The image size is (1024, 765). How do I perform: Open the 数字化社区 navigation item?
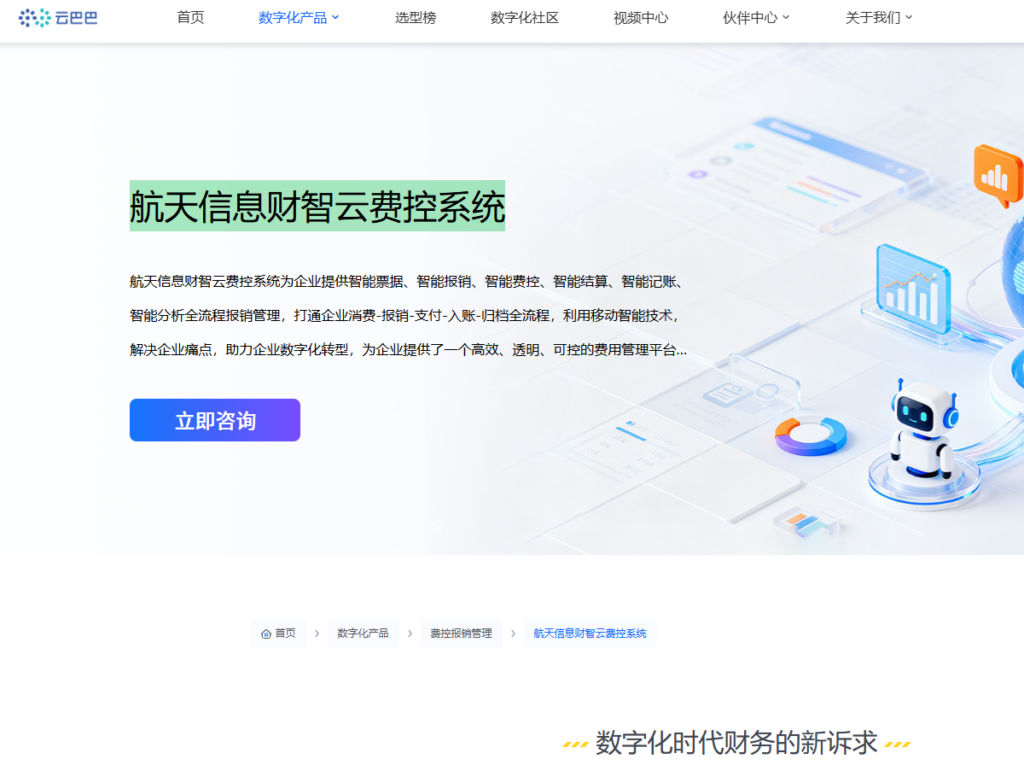pos(525,17)
